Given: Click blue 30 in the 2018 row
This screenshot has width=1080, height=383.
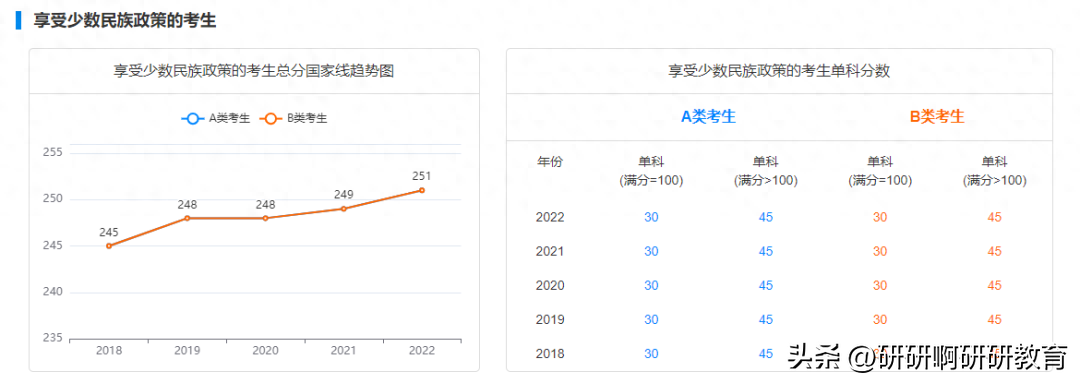Looking at the screenshot, I should point(651,353).
